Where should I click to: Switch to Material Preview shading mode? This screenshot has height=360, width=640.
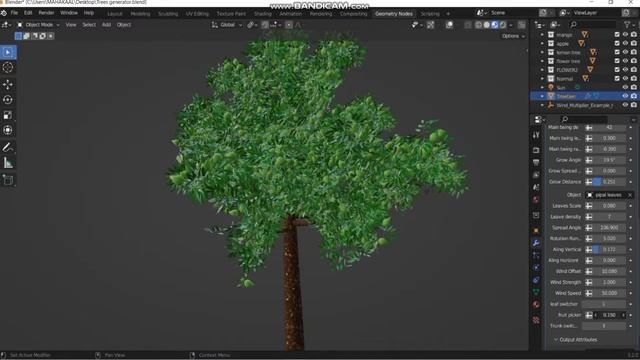tap(495, 25)
